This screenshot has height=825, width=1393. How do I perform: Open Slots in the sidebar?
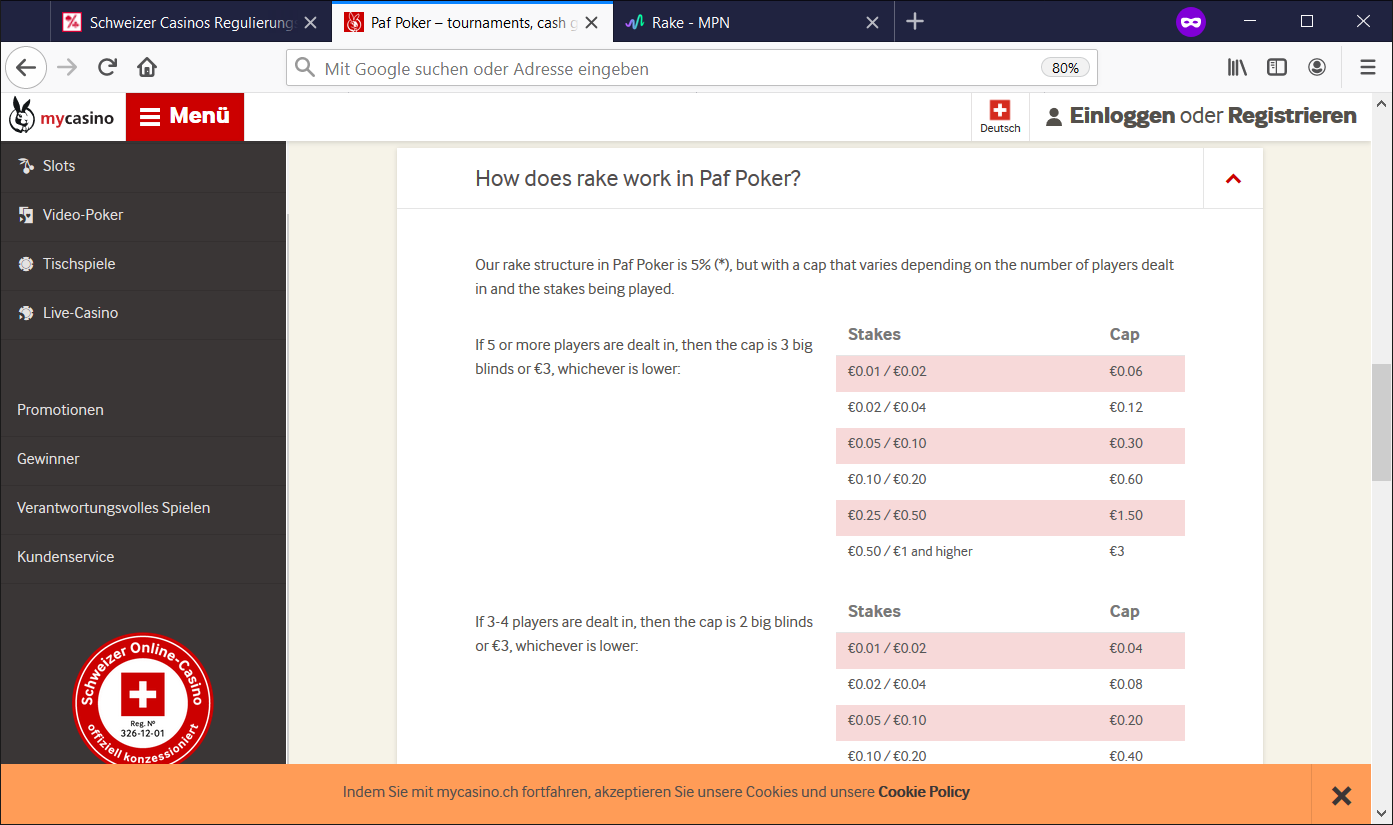tap(143, 166)
